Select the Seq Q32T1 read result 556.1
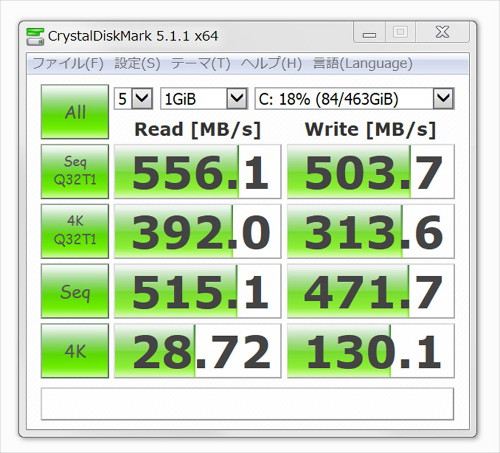This screenshot has height=453, width=500. point(198,171)
